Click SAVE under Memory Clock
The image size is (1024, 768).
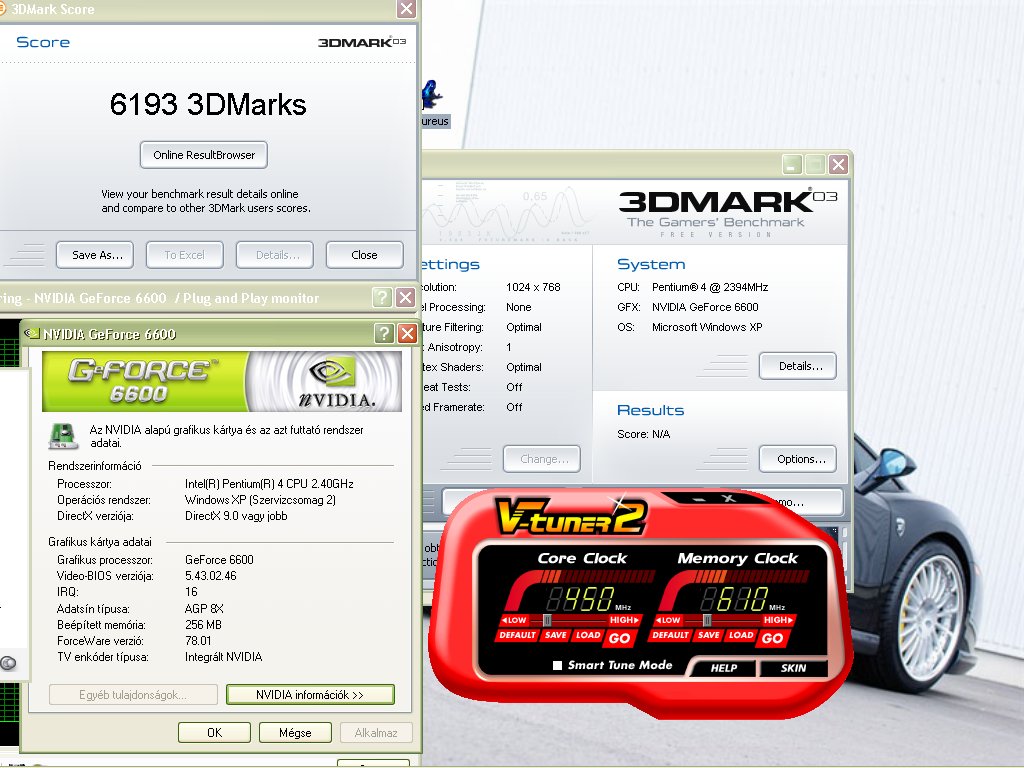point(709,635)
